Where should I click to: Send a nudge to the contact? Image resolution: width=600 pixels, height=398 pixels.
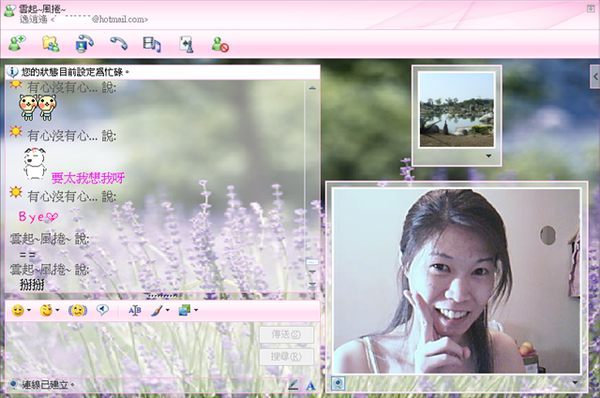click(78, 310)
